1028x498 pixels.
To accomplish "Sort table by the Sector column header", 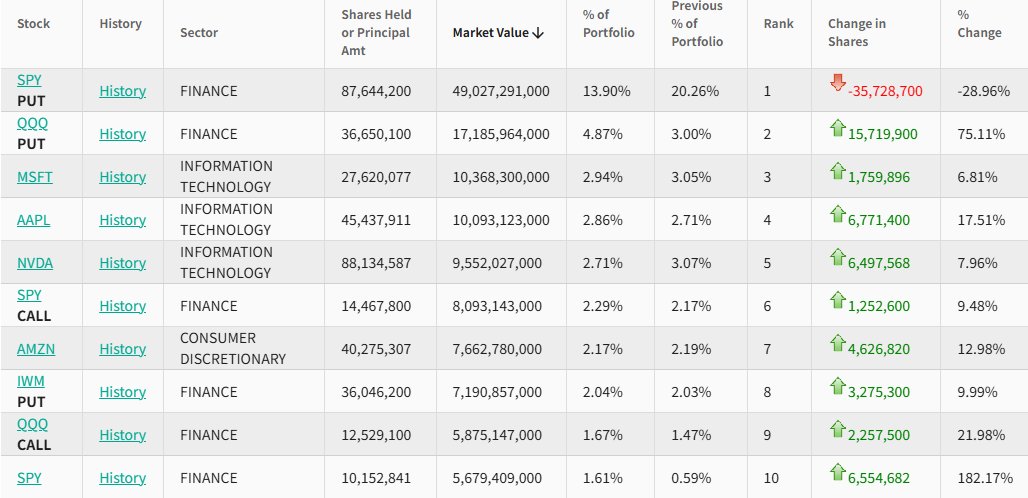I will [x=199, y=33].
